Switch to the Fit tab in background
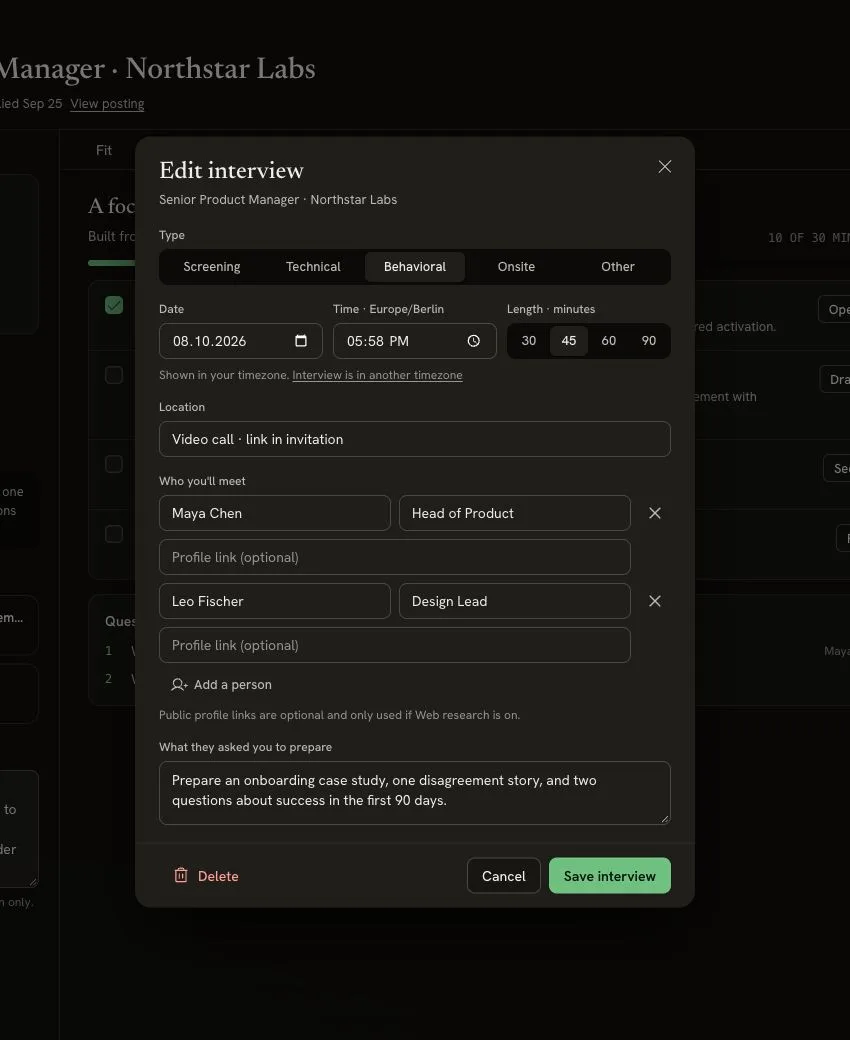Viewport: 850px width, 1040px height. coord(104,150)
